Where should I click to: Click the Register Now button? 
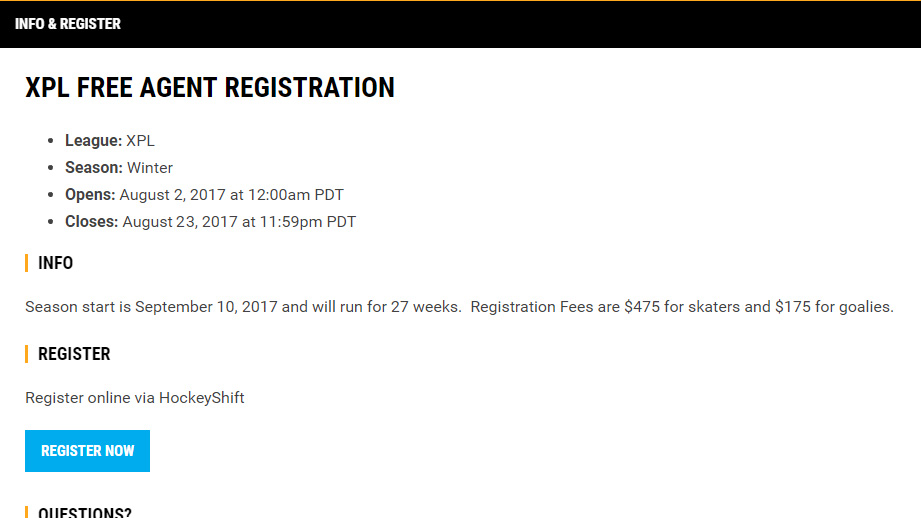point(87,451)
